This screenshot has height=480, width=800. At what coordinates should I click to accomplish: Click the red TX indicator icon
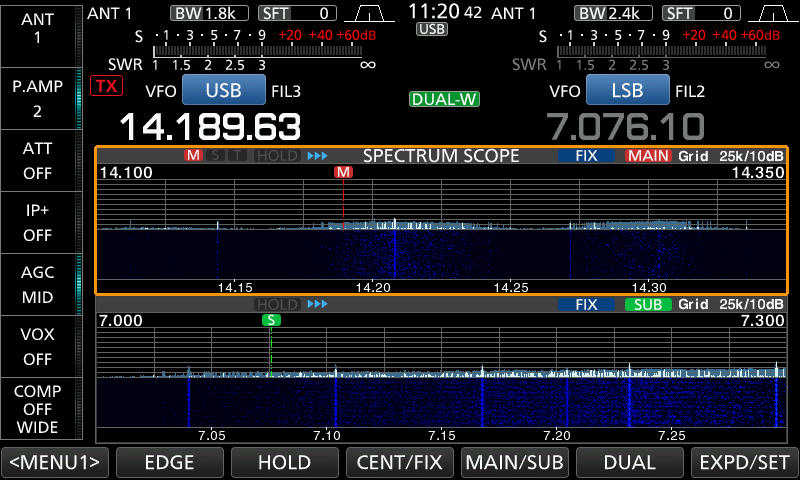(105, 86)
